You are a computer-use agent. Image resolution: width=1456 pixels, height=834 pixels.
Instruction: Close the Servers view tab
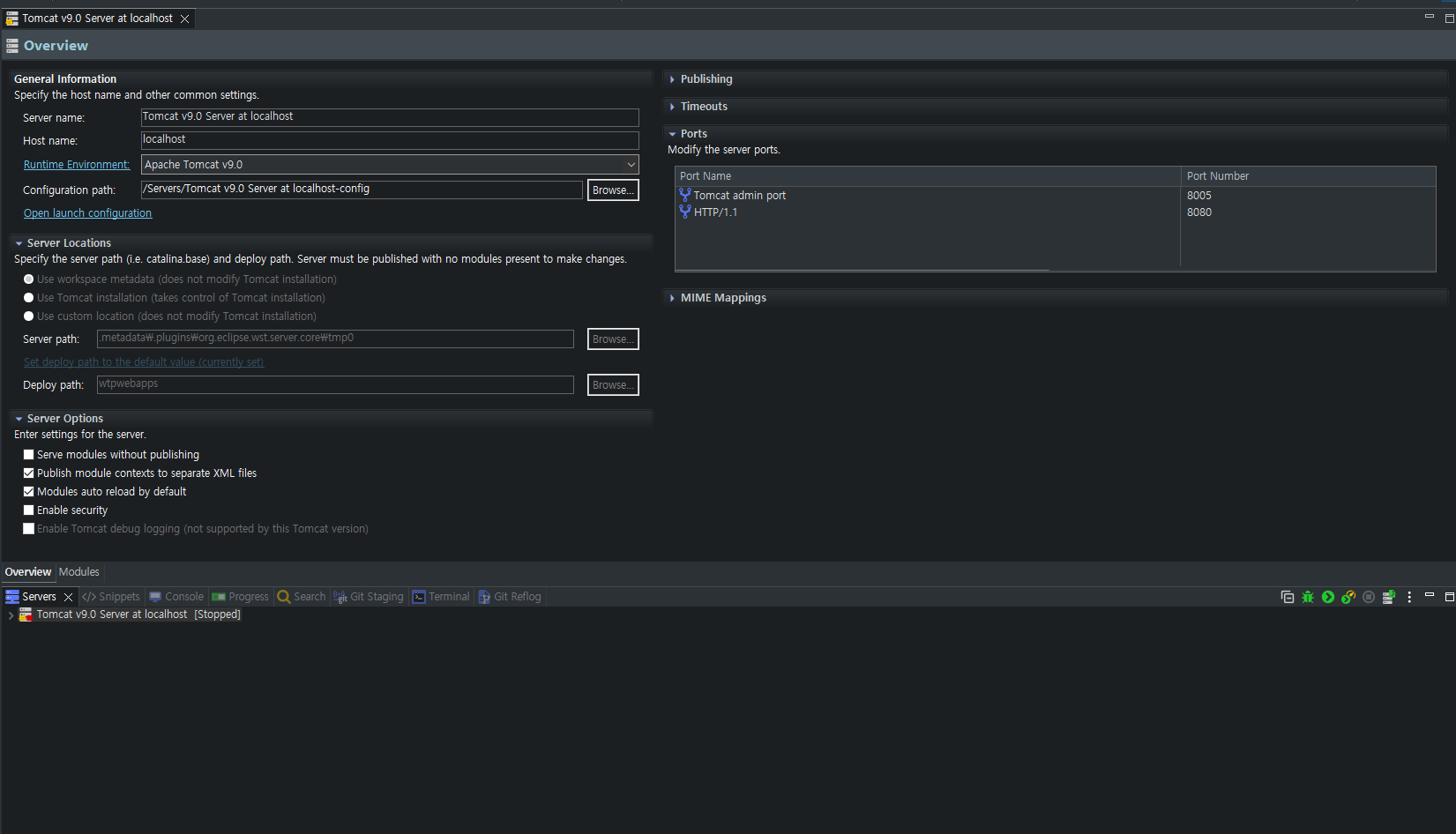pyautogui.click(x=68, y=597)
